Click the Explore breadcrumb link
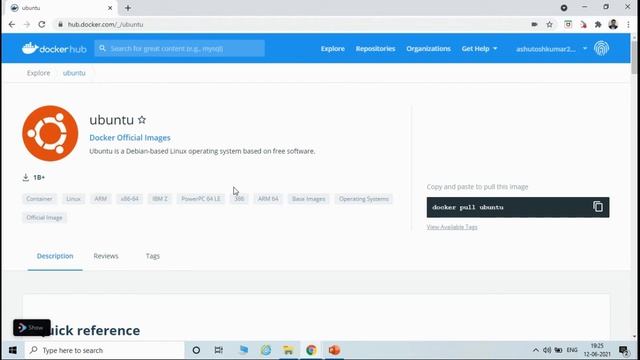Image resolution: width=640 pixels, height=360 pixels. coord(38,73)
